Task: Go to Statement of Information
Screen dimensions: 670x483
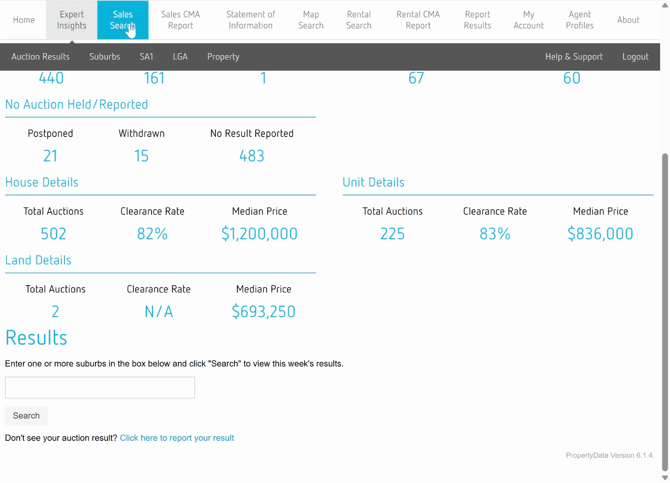Action: (x=250, y=20)
